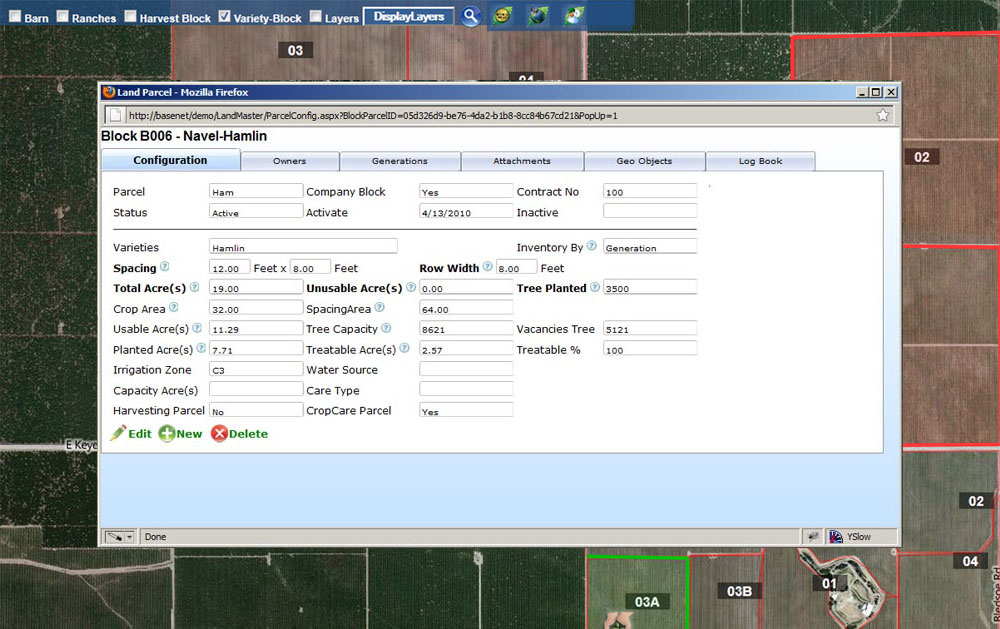This screenshot has width=1000, height=629.
Task: Click the map block label 03
Action: click(295, 50)
